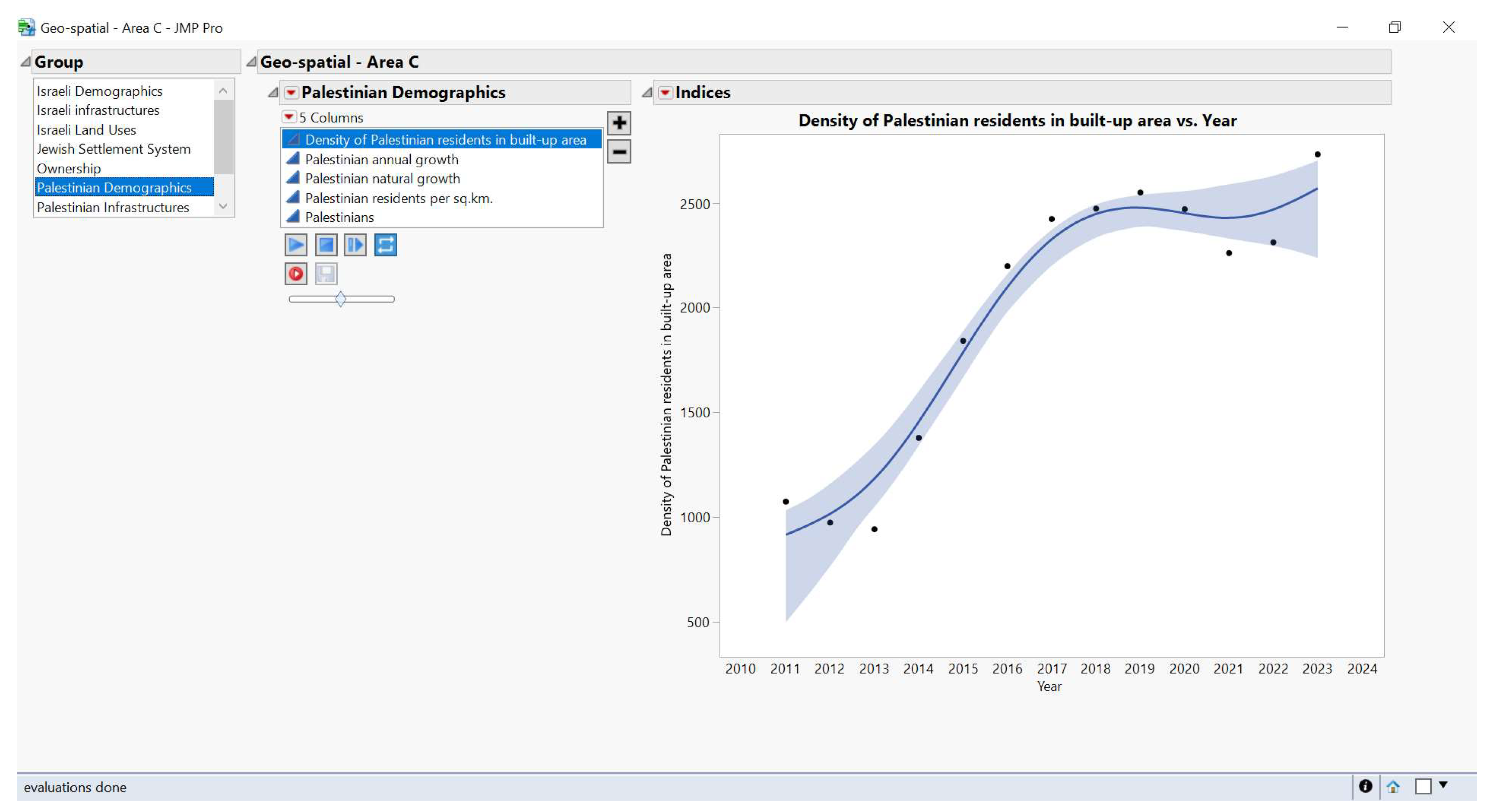Click the plus button beside column list
The width and height of the screenshot is (1487, 812).
point(619,123)
